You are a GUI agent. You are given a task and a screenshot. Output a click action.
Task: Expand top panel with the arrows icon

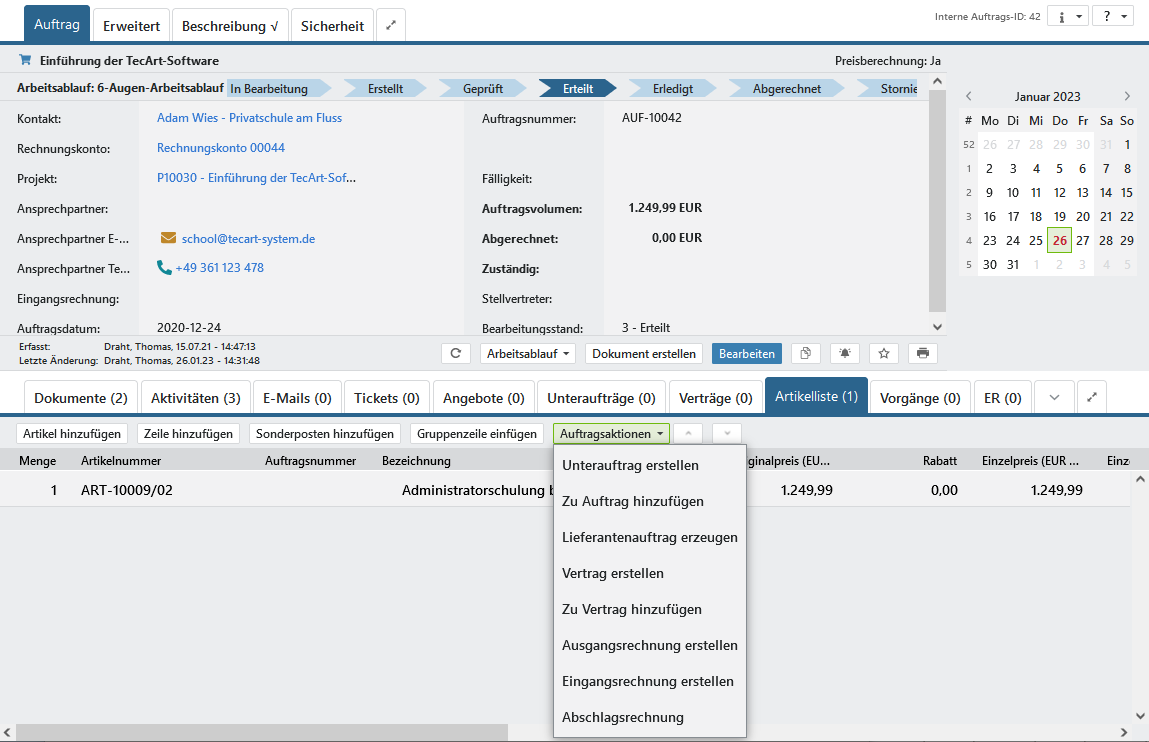click(391, 26)
